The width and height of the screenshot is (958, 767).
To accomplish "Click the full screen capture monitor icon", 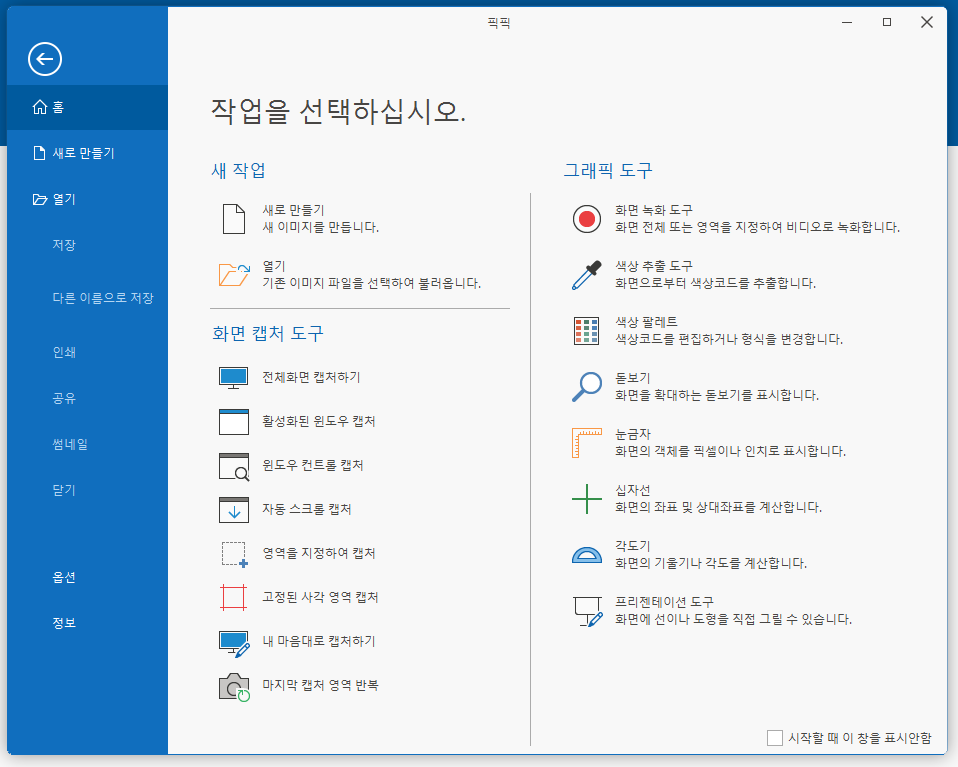I will click(233, 378).
